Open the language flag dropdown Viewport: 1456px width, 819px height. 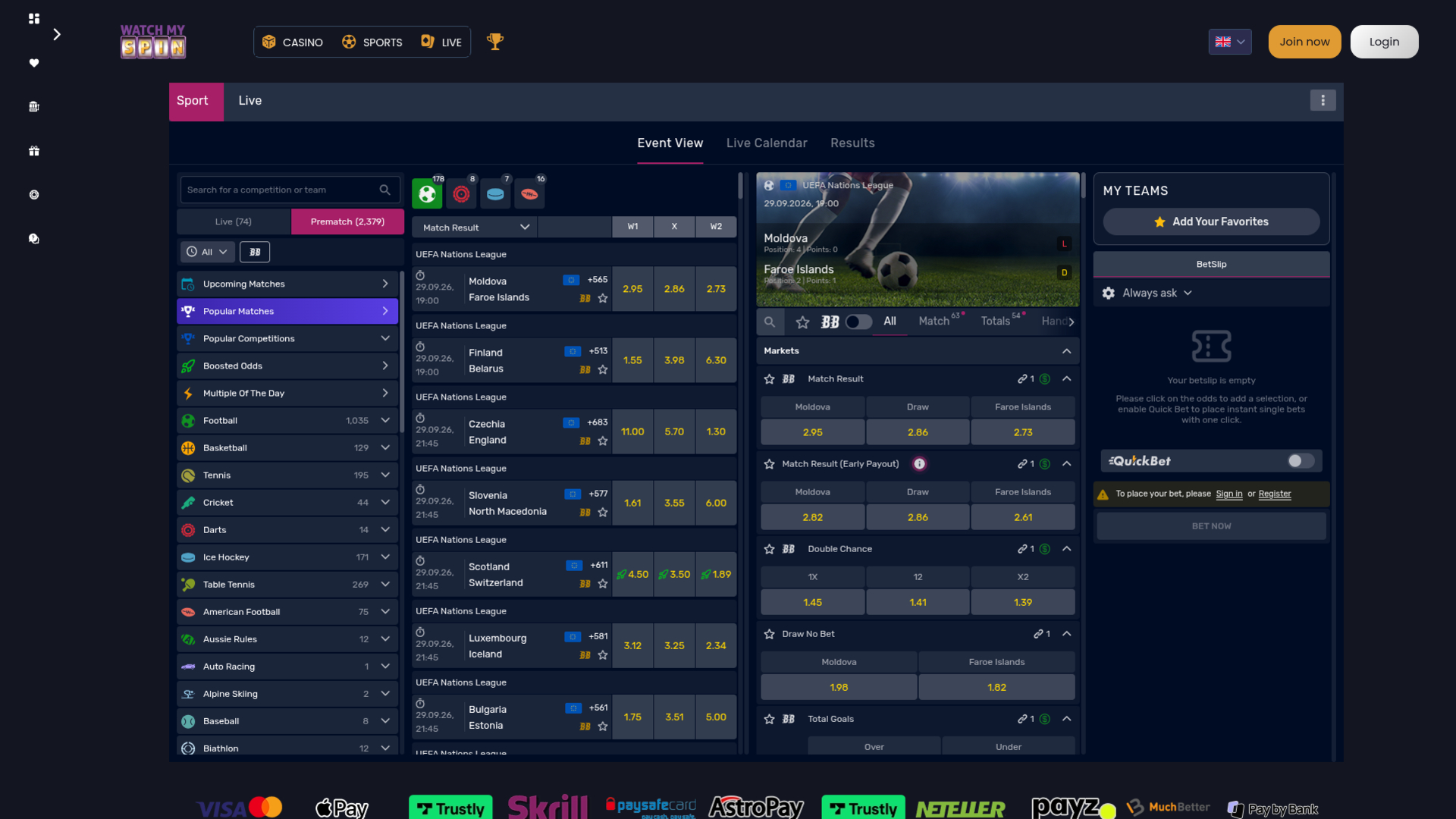(1230, 42)
